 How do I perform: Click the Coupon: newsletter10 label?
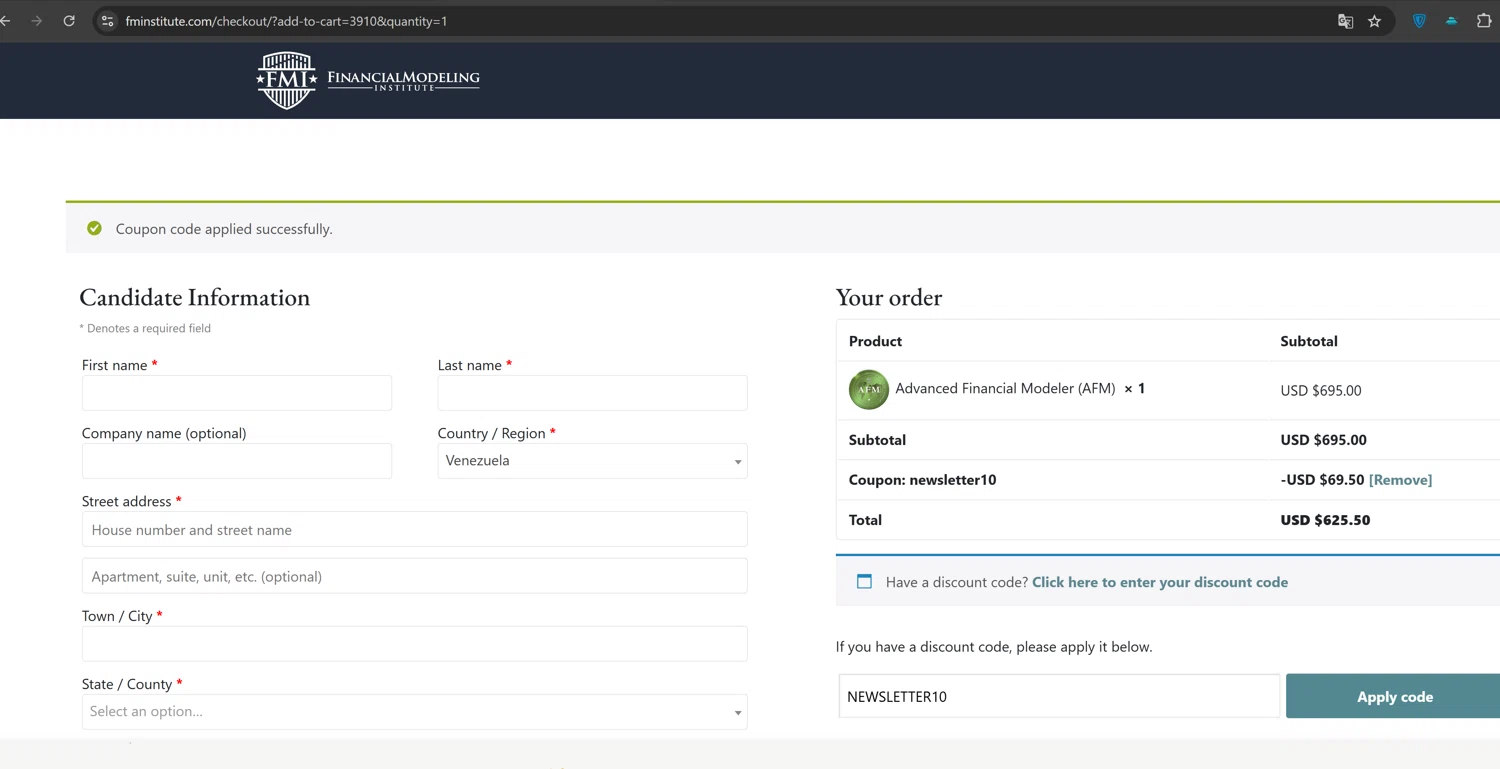pyautogui.click(x=922, y=480)
